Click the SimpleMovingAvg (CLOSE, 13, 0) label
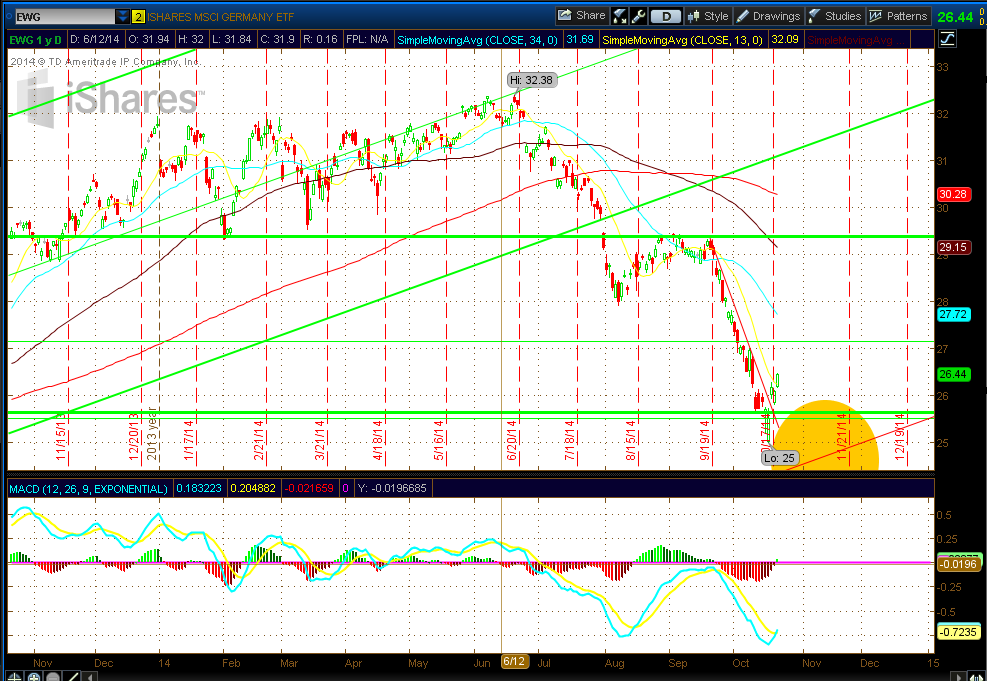Image resolution: width=987 pixels, height=681 pixels. [x=683, y=40]
